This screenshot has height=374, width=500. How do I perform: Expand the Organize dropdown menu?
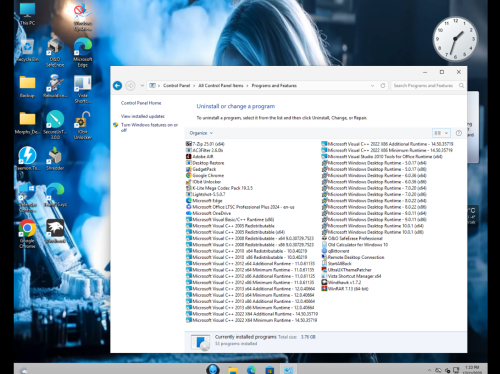201,133
